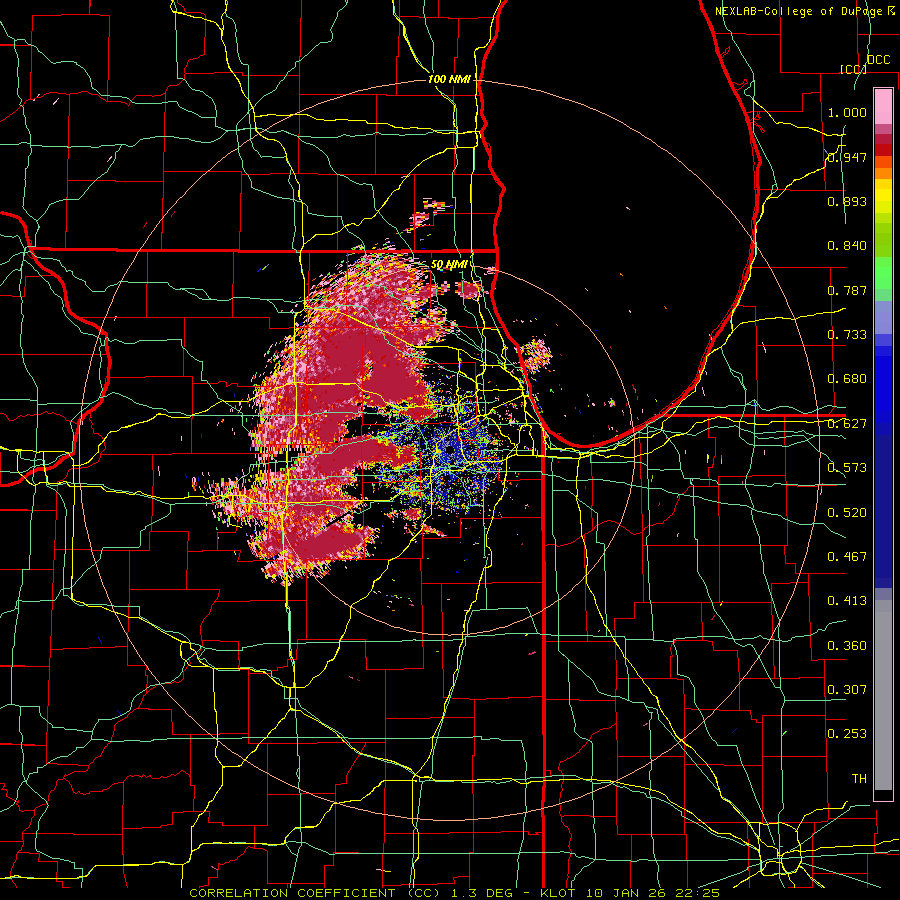Click the 0.573 scale value
900x900 pixels.
coord(847,468)
